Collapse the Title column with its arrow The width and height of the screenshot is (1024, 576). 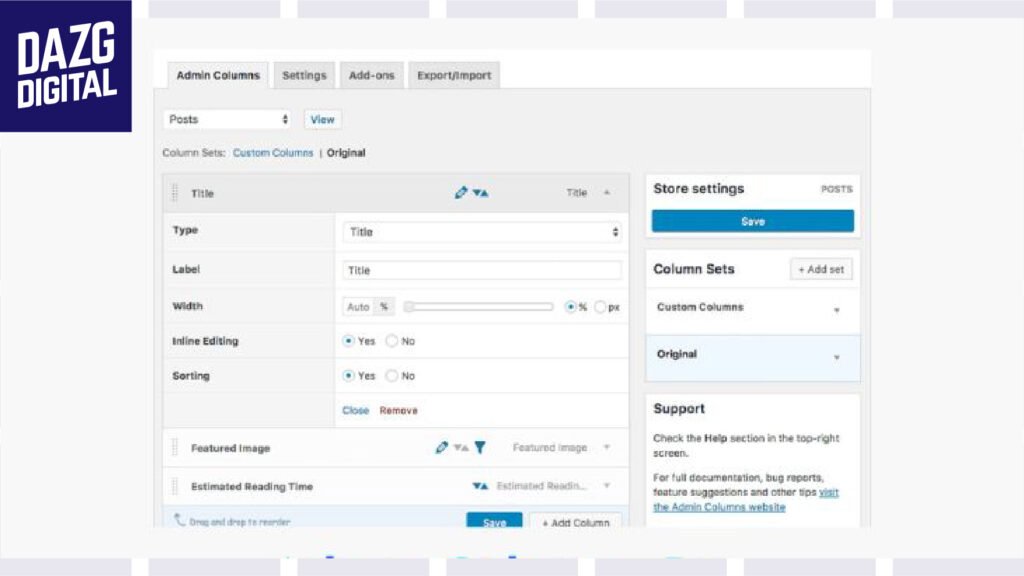[607, 193]
